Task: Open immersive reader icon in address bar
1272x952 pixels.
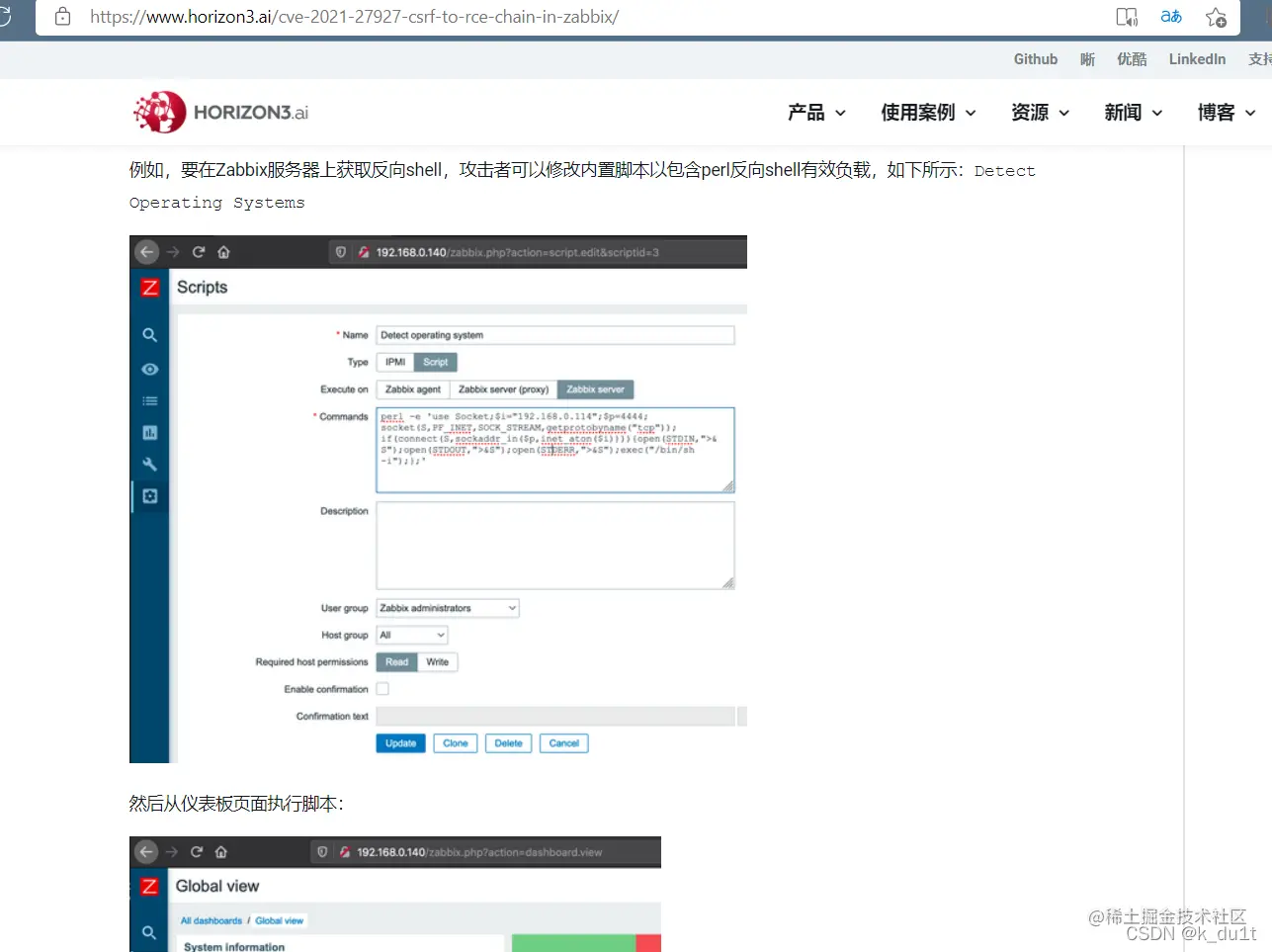Action: [x=1127, y=17]
